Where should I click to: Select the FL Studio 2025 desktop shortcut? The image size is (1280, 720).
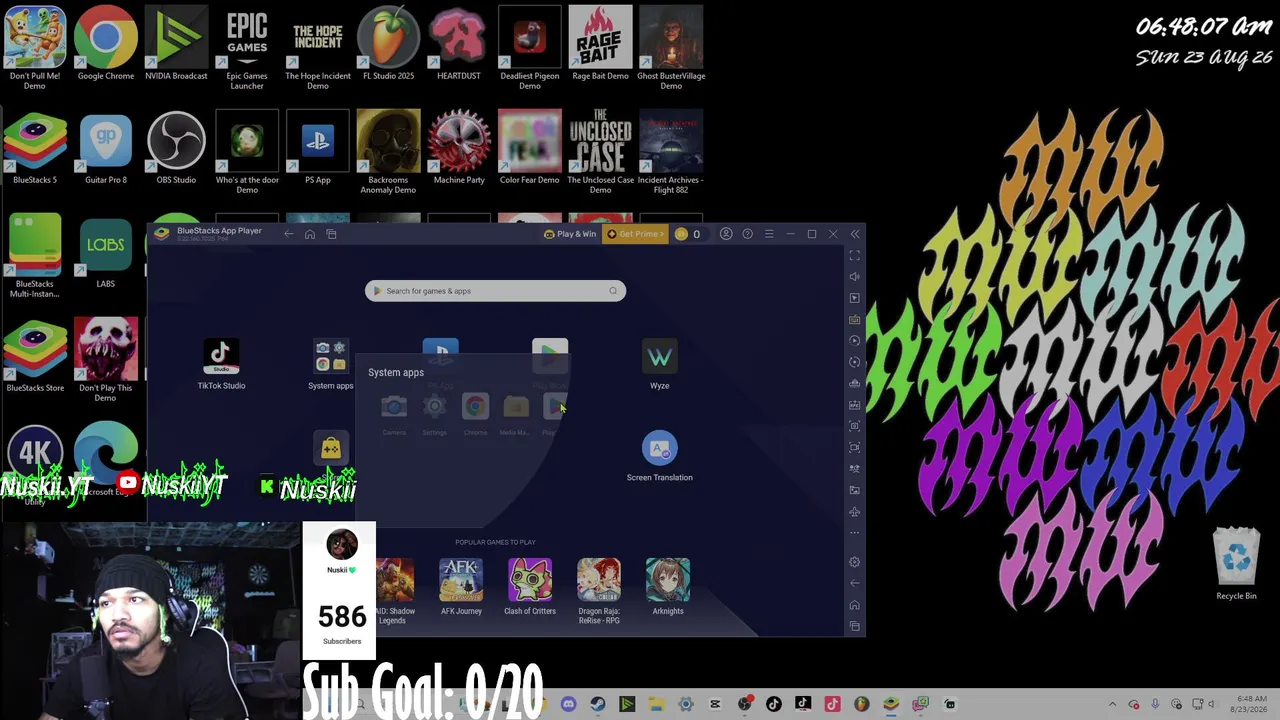pos(388,44)
